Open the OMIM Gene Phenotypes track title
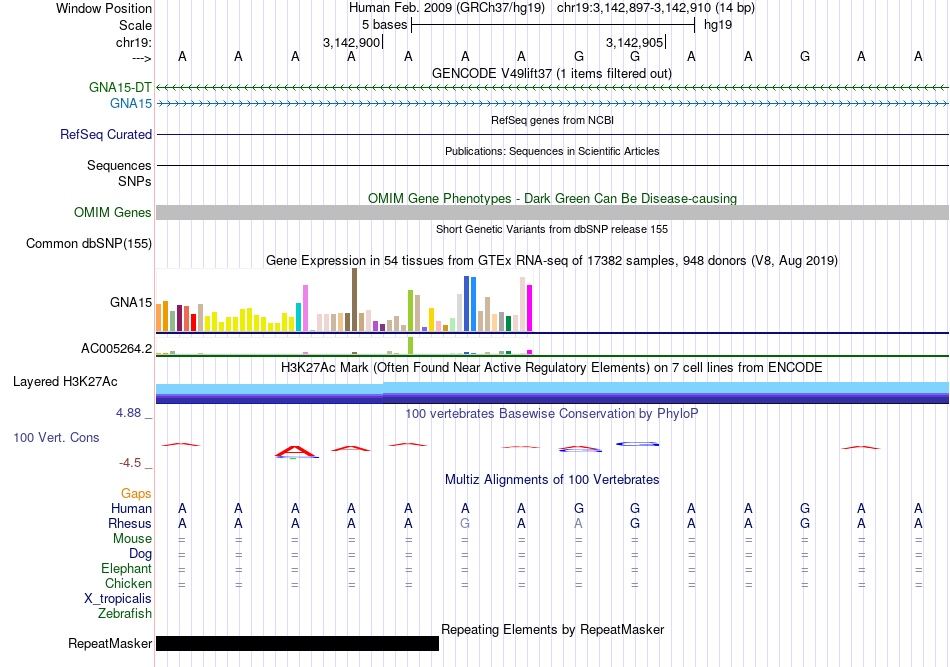Screen dimensions: 950x667 pos(552,198)
